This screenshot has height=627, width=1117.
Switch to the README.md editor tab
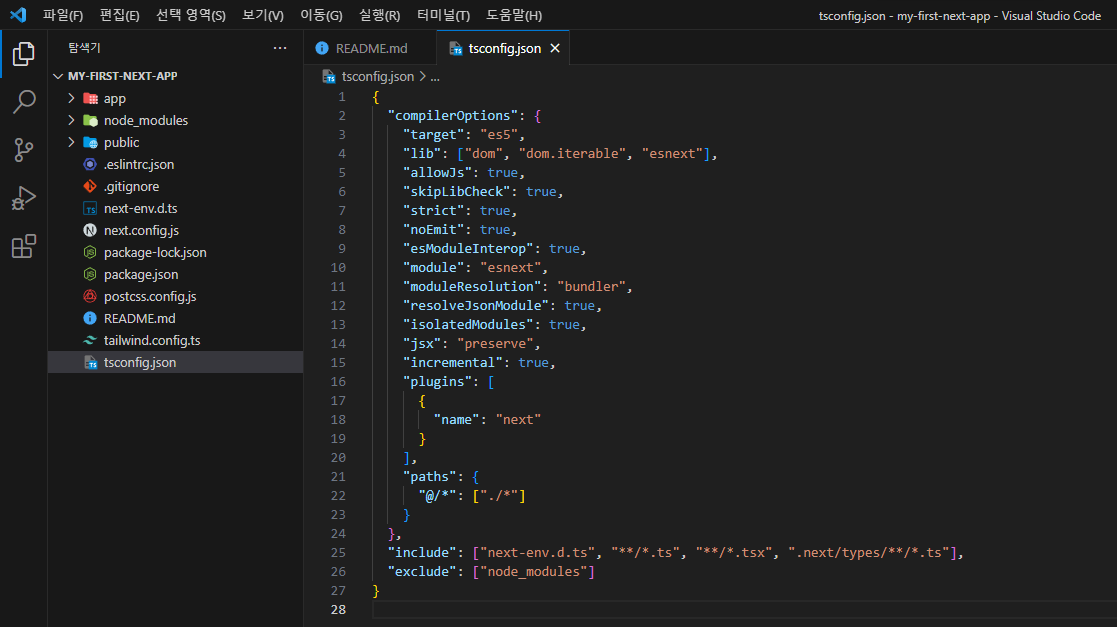[370, 48]
